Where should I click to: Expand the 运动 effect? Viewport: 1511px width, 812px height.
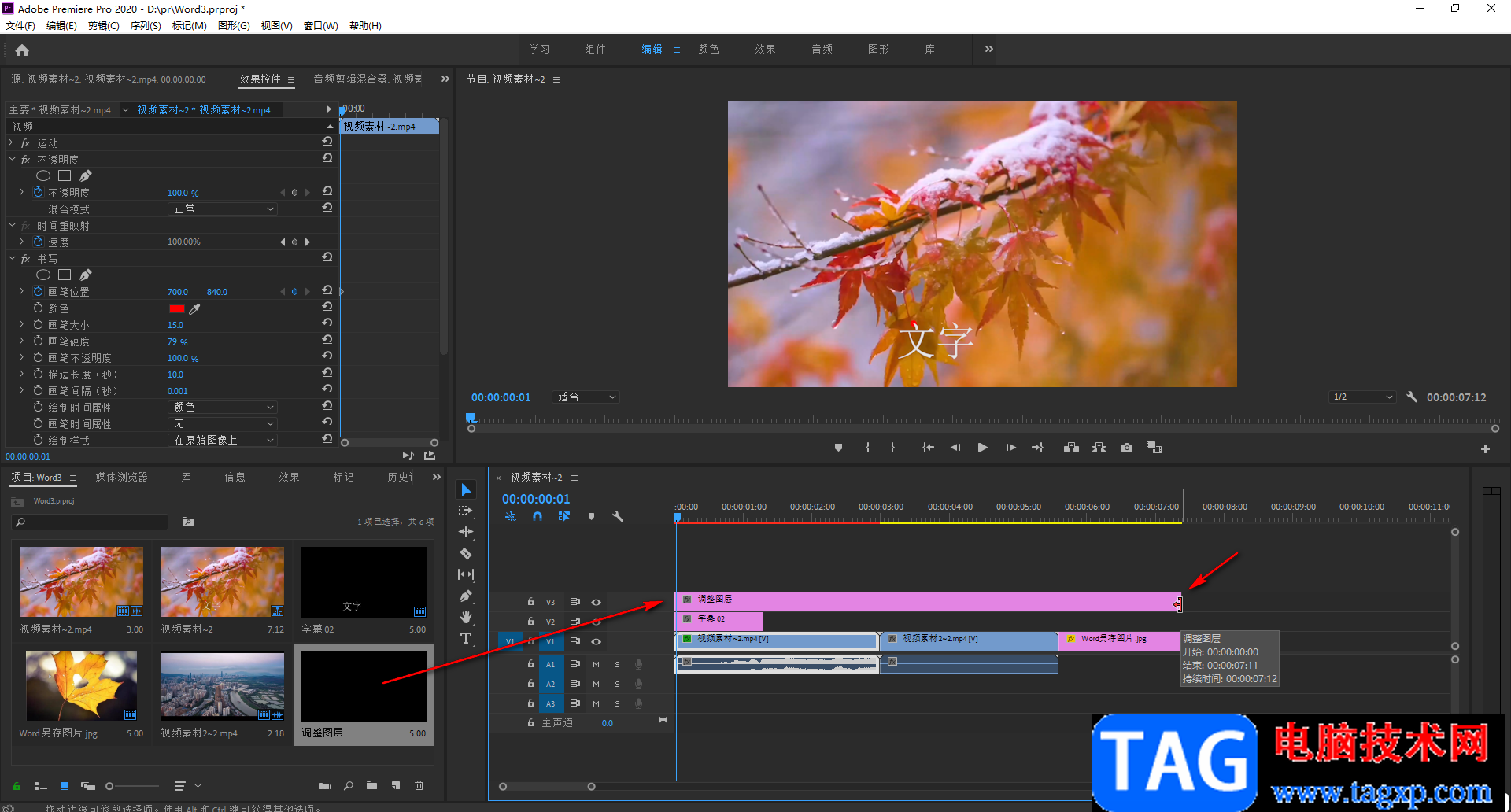(x=11, y=142)
